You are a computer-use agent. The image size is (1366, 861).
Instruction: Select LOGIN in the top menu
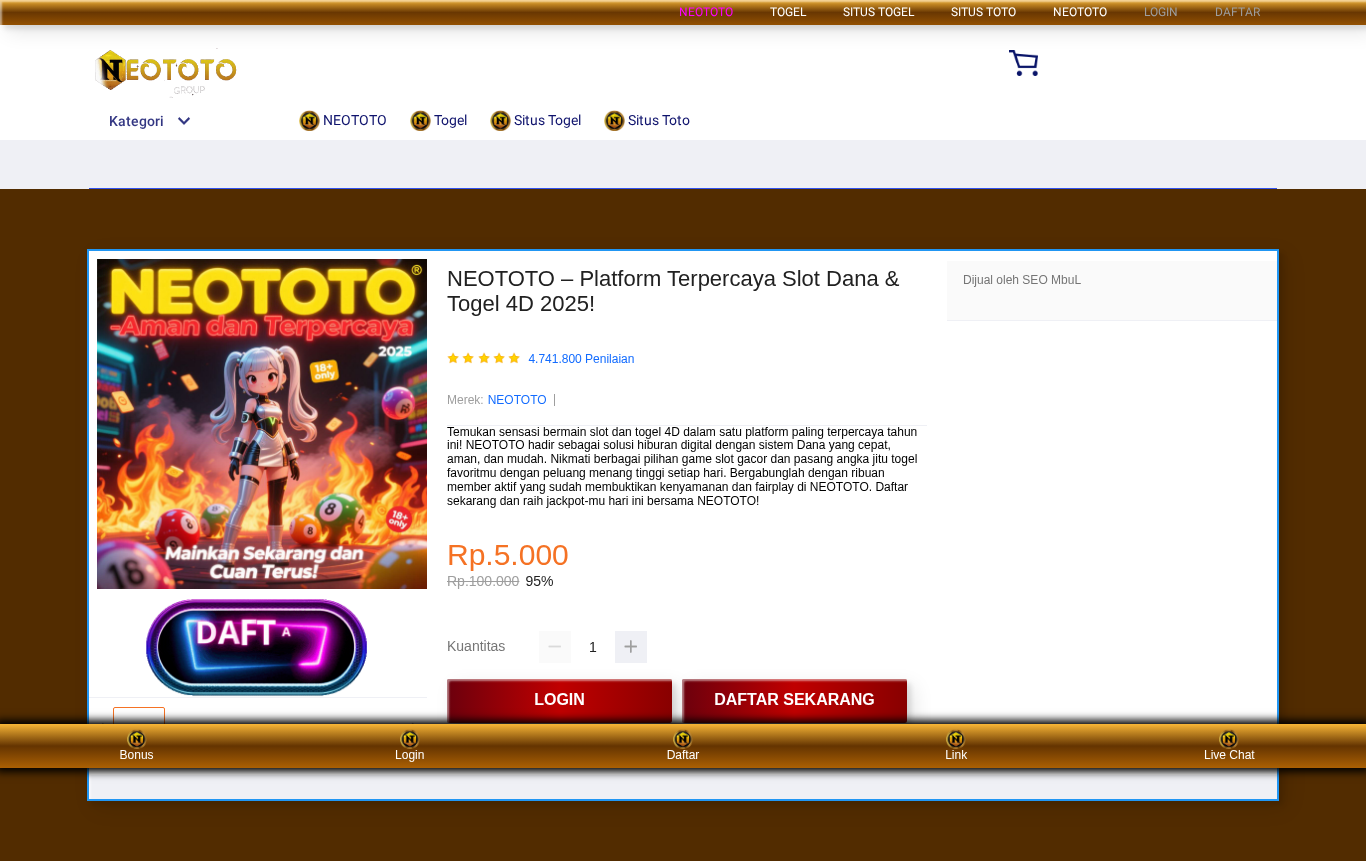pyautogui.click(x=1161, y=12)
